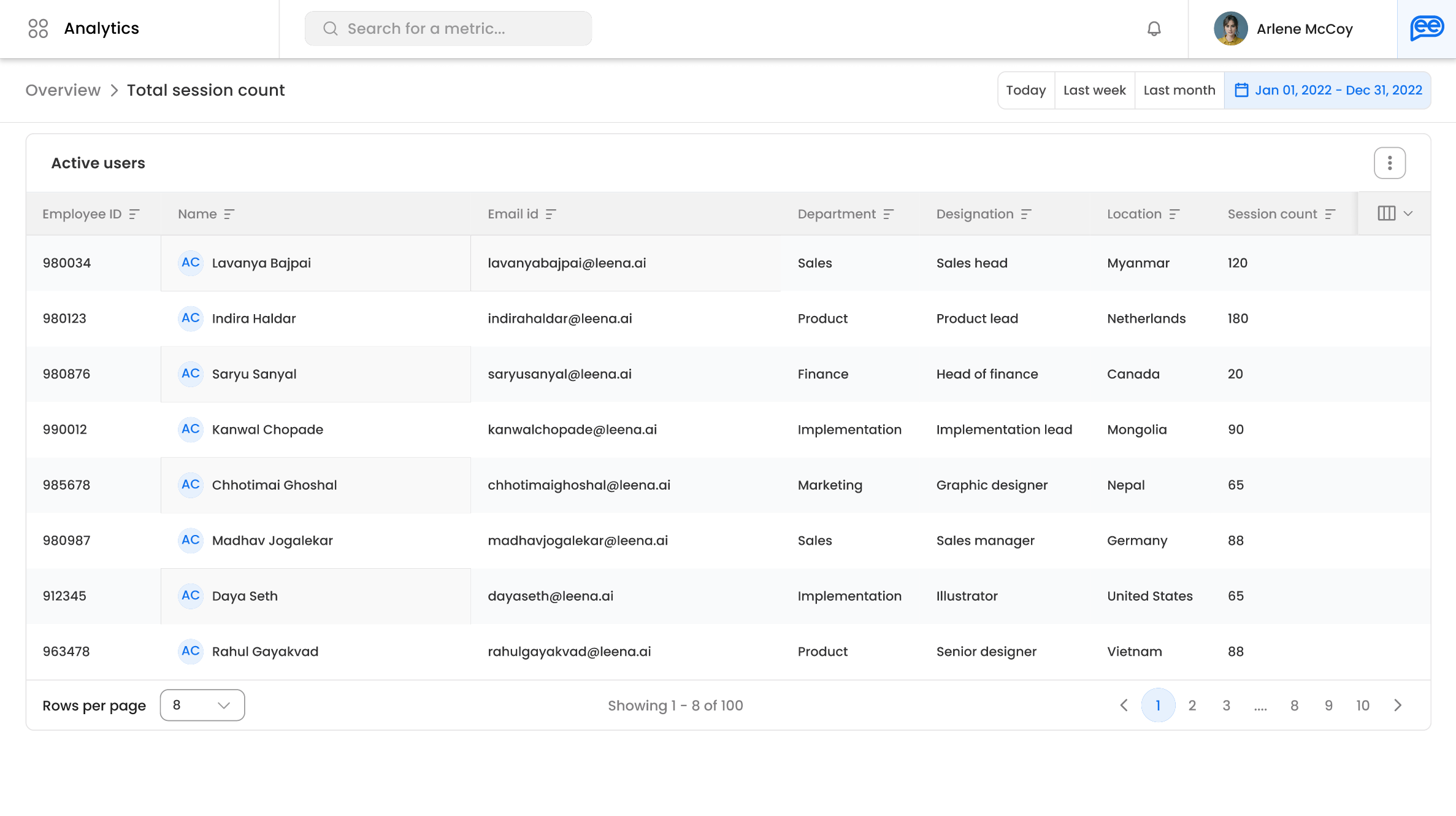1456x816 pixels.
Task: Focus the Search for a metric field
Action: pos(448,29)
